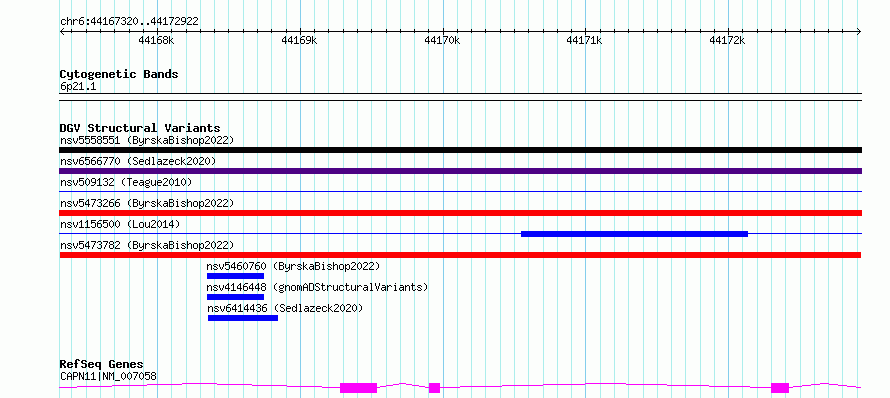
Task: Click the right arrowhead of the ruler
Action: [x=859, y=32]
